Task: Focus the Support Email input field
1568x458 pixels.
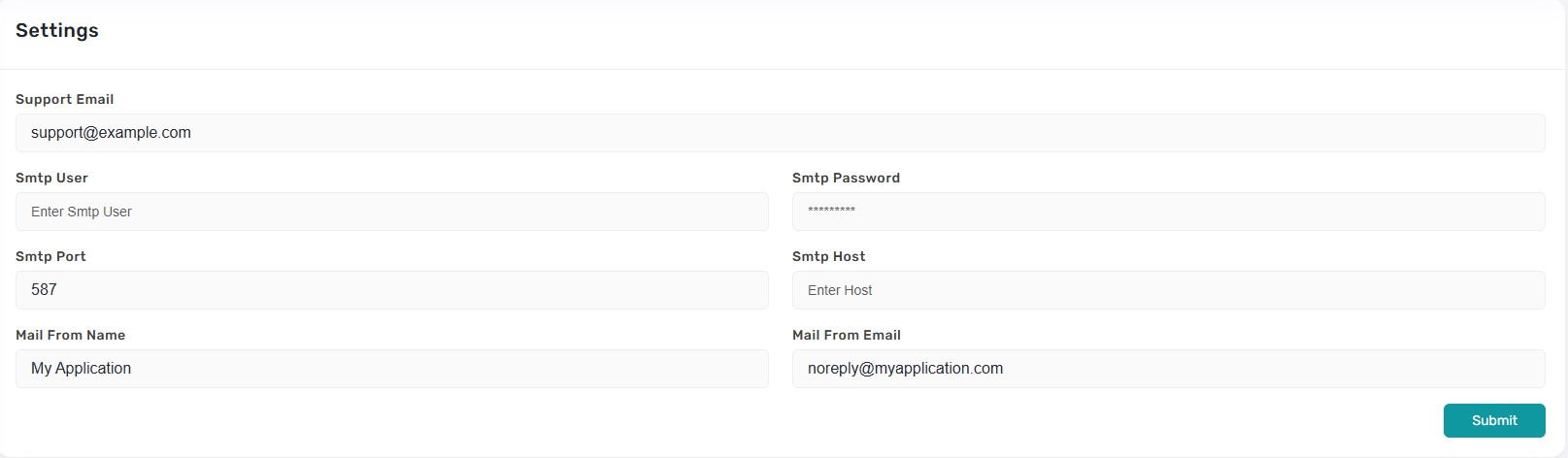Action: (780, 133)
